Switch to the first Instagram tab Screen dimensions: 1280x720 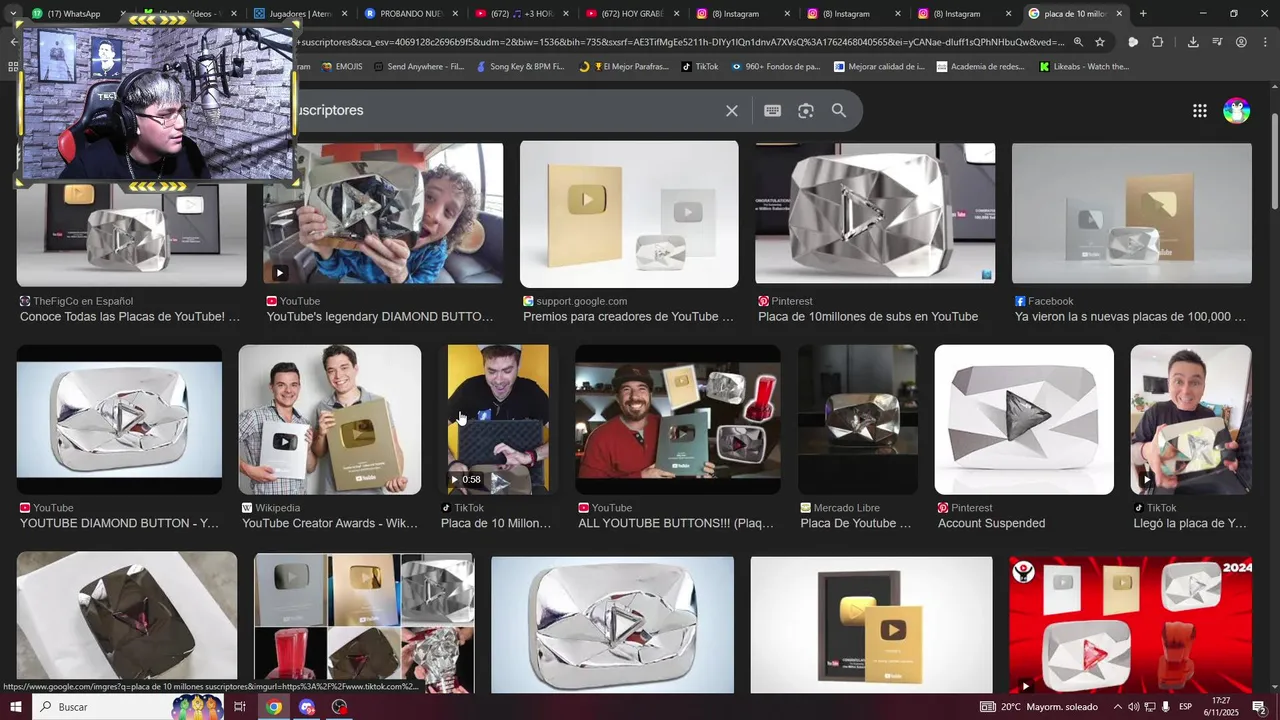pos(740,14)
